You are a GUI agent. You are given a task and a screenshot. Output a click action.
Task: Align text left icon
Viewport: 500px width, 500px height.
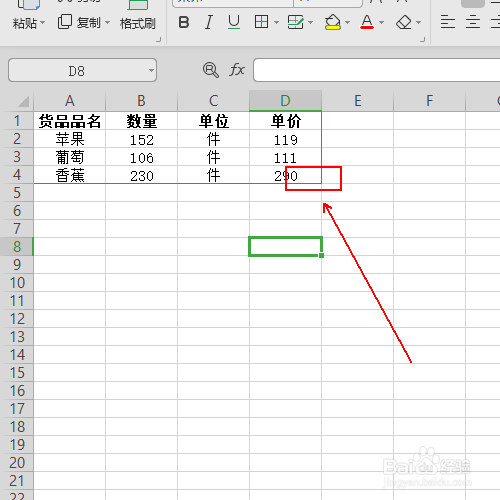coord(448,22)
